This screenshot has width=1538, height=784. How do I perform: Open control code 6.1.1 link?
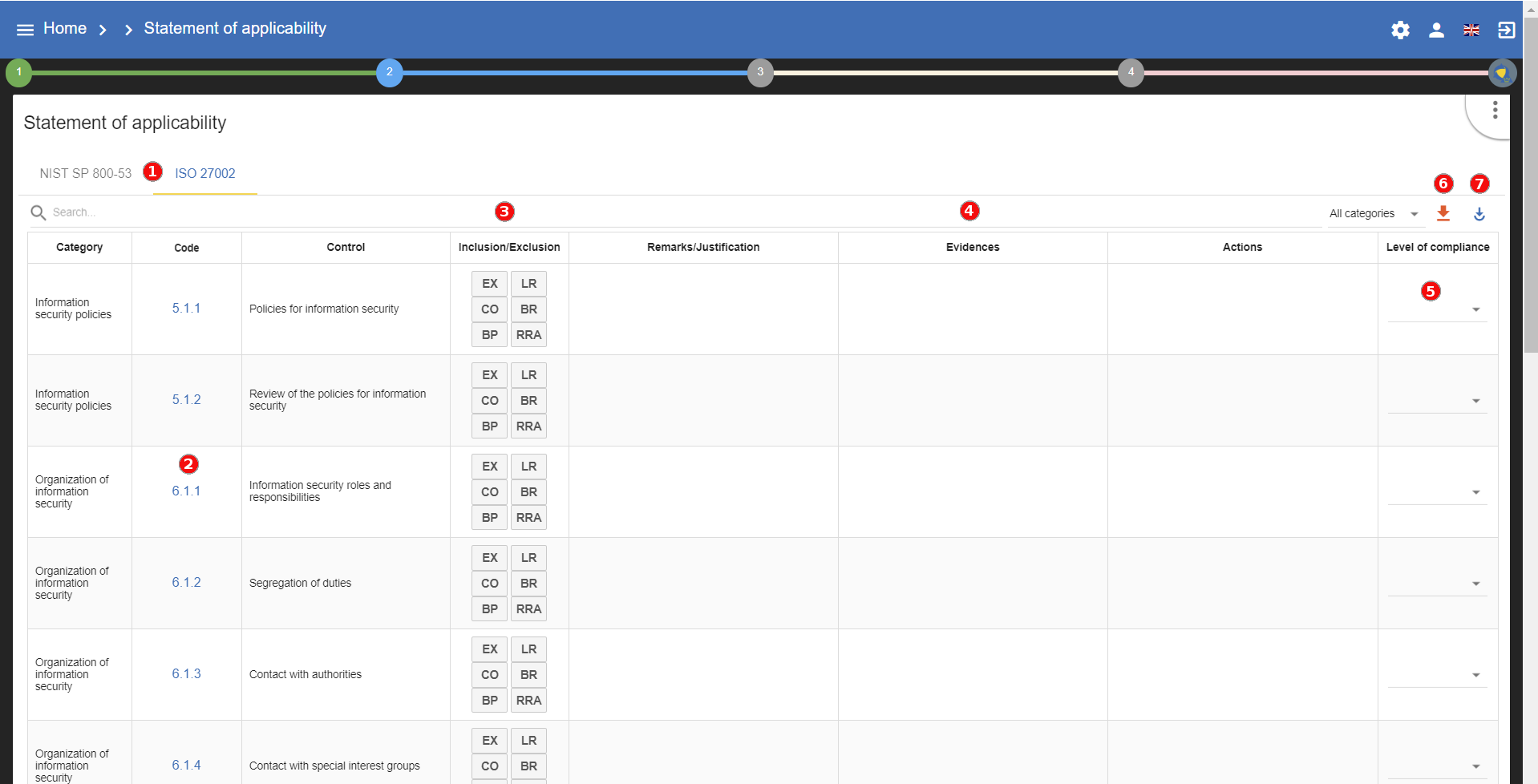(x=186, y=491)
